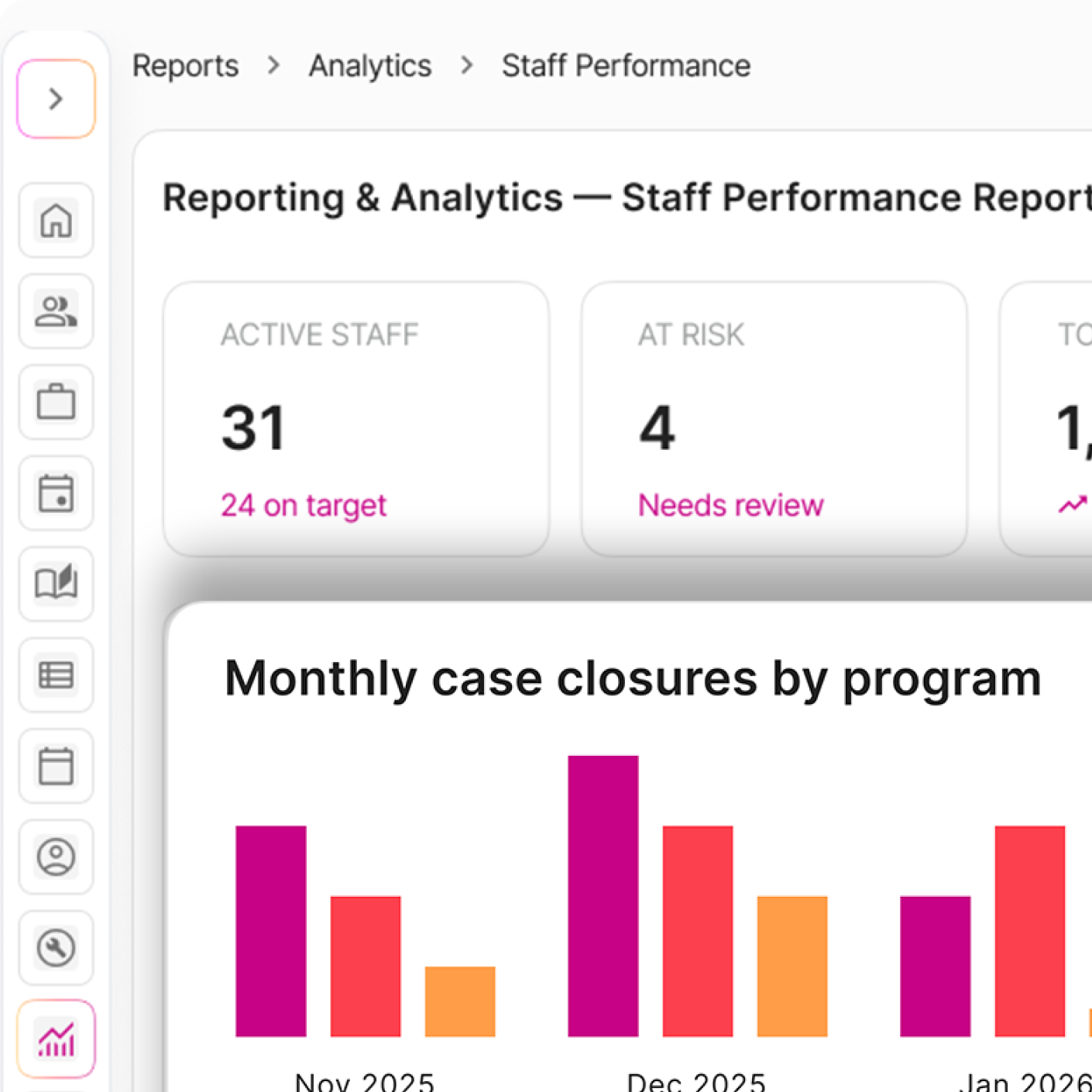Expand the collapsed sidebar
Viewport: 1092px width, 1092px height.
click(55, 98)
